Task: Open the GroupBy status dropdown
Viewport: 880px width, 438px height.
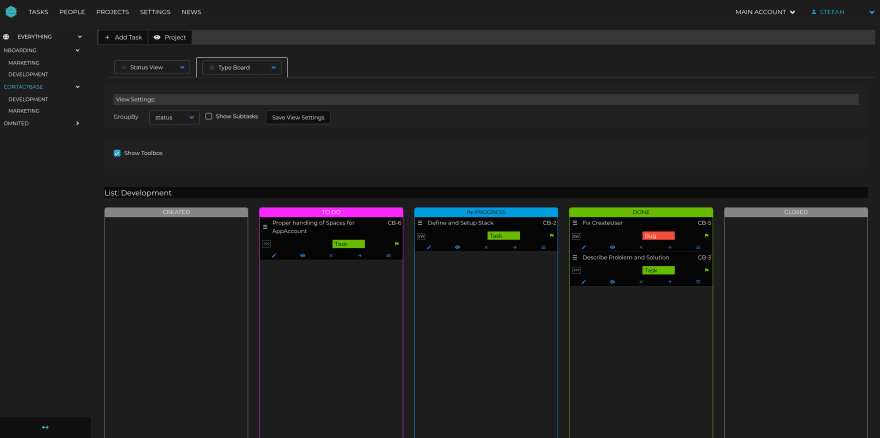Action: click(x=174, y=117)
